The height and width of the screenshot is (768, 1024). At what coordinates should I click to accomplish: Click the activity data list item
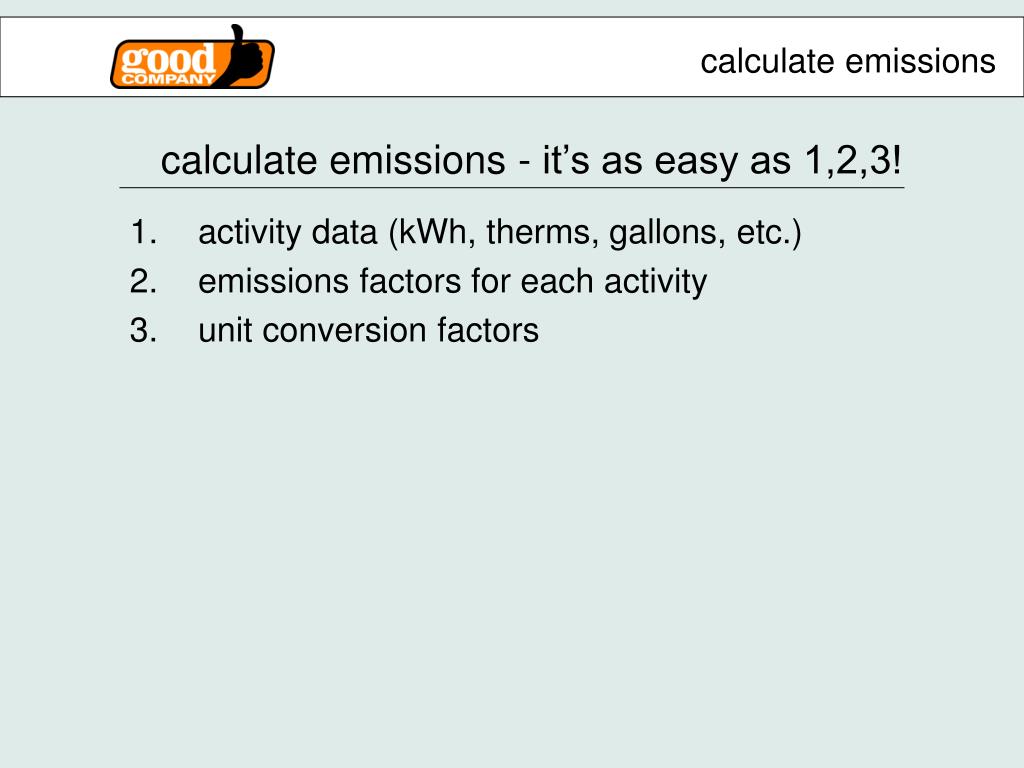pos(500,233)
